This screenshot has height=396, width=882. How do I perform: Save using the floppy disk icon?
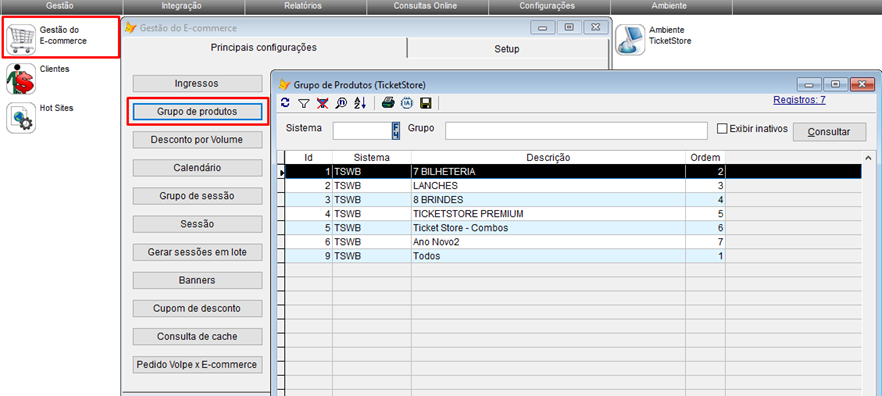click(x=426, y=102)
